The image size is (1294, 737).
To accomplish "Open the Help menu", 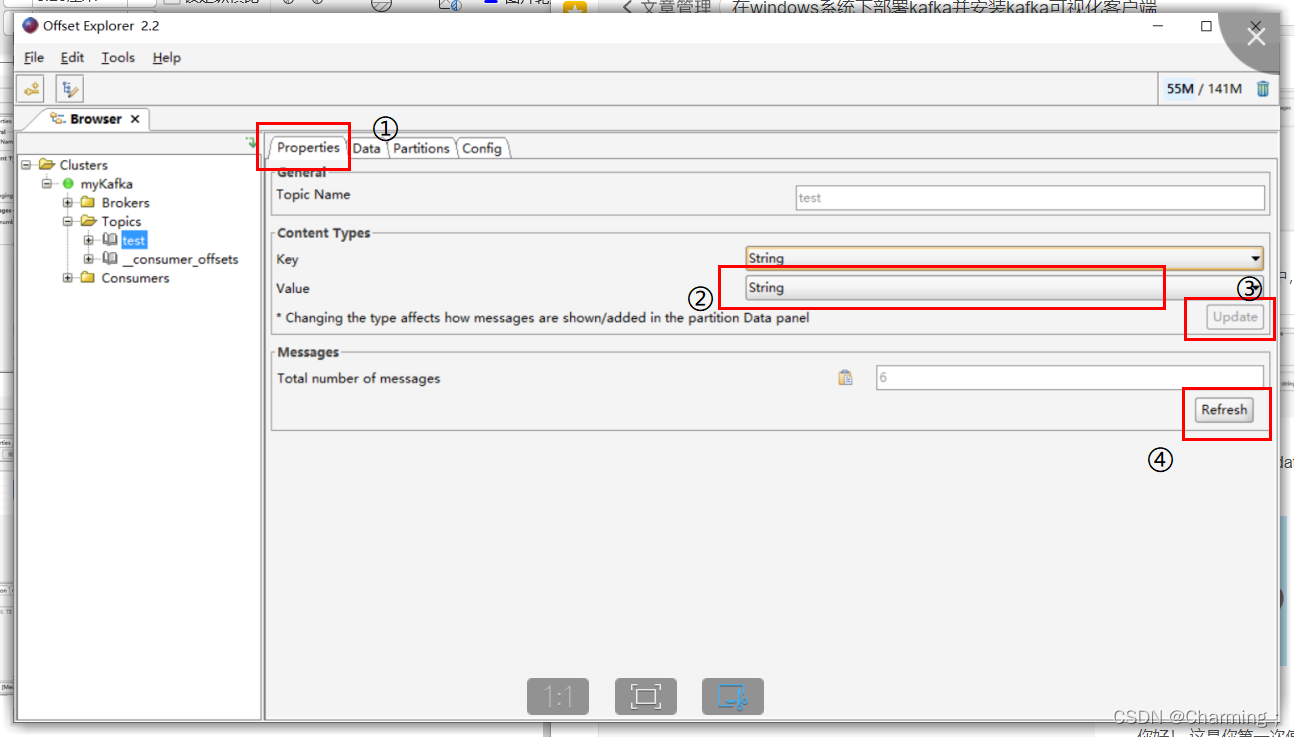I will [167, 58].
